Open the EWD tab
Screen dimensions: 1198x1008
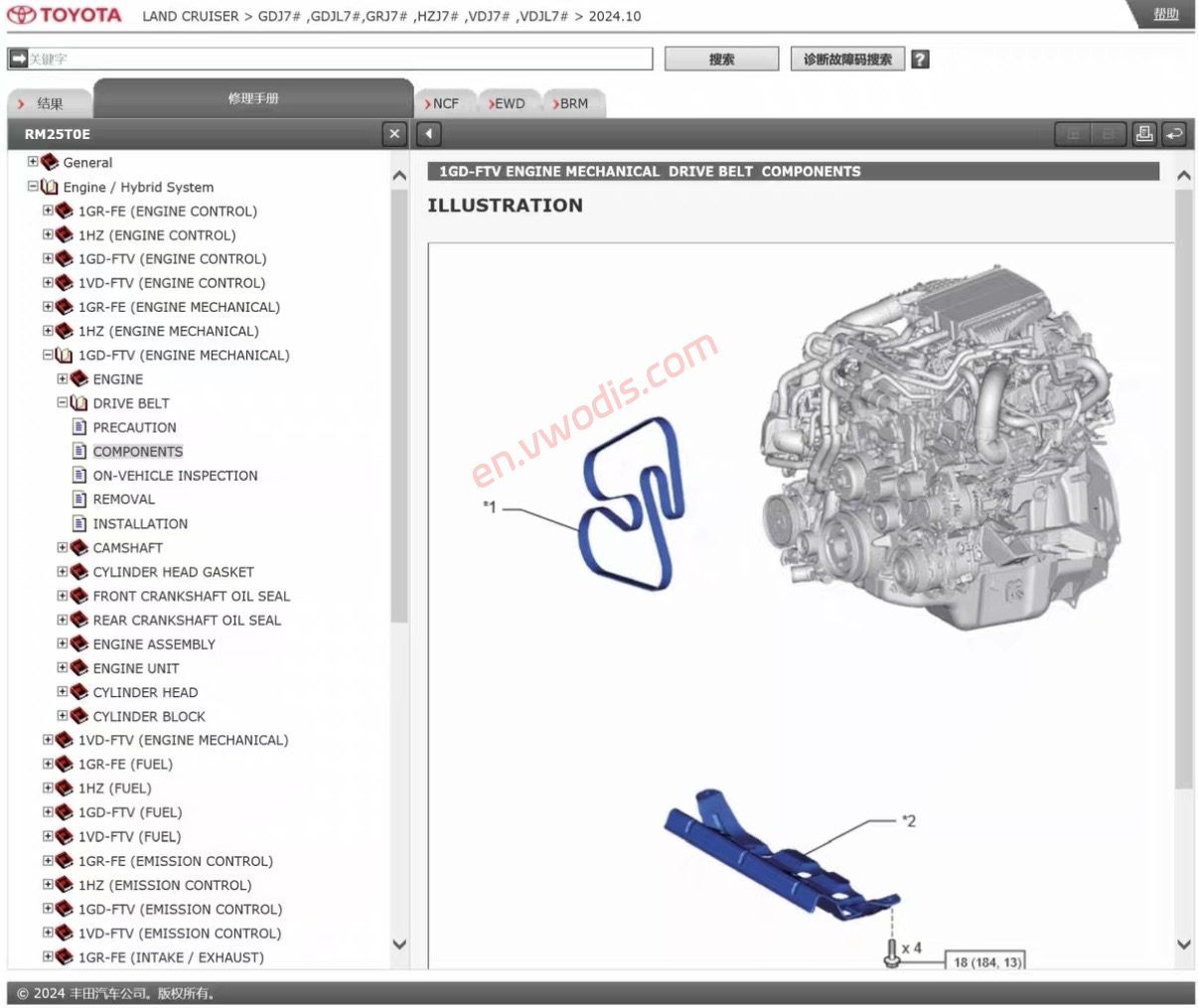click(x=508, y=103)
